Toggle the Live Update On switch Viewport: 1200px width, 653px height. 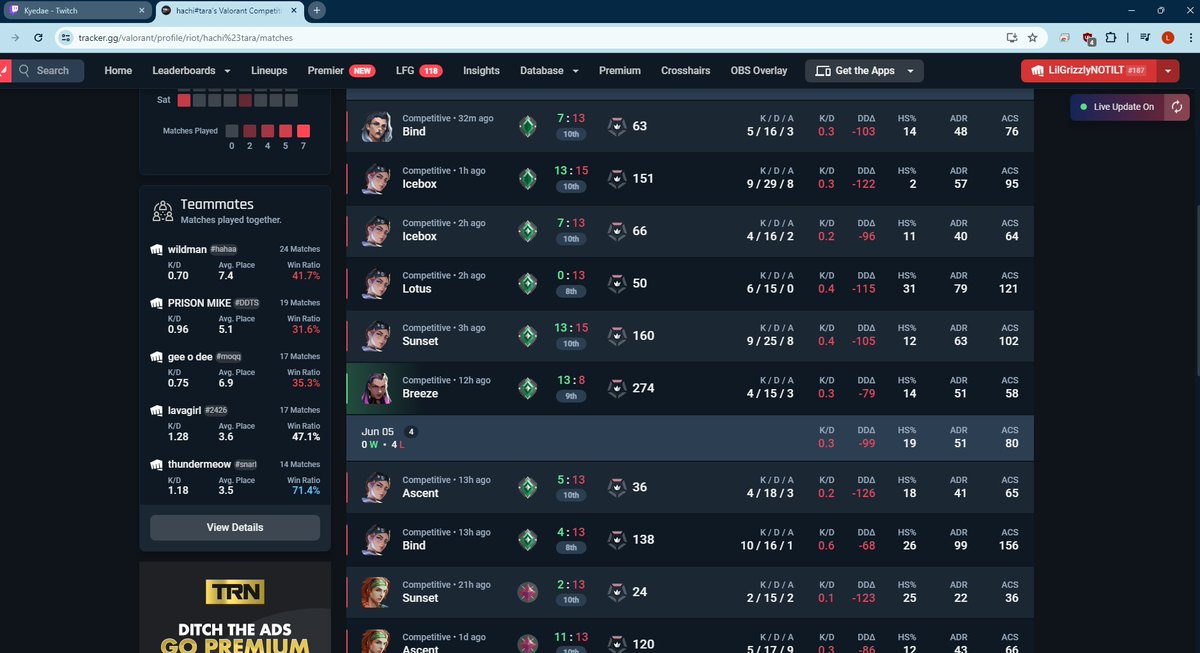tap(1116, 107)
